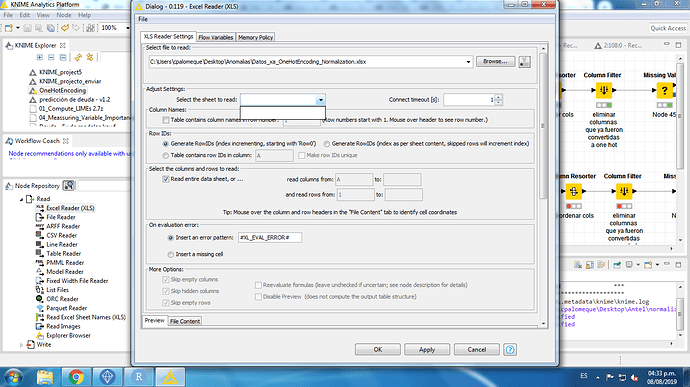The image size is (690, 387).
Task: Open the file path history dropdown
Action: point(468,62)
